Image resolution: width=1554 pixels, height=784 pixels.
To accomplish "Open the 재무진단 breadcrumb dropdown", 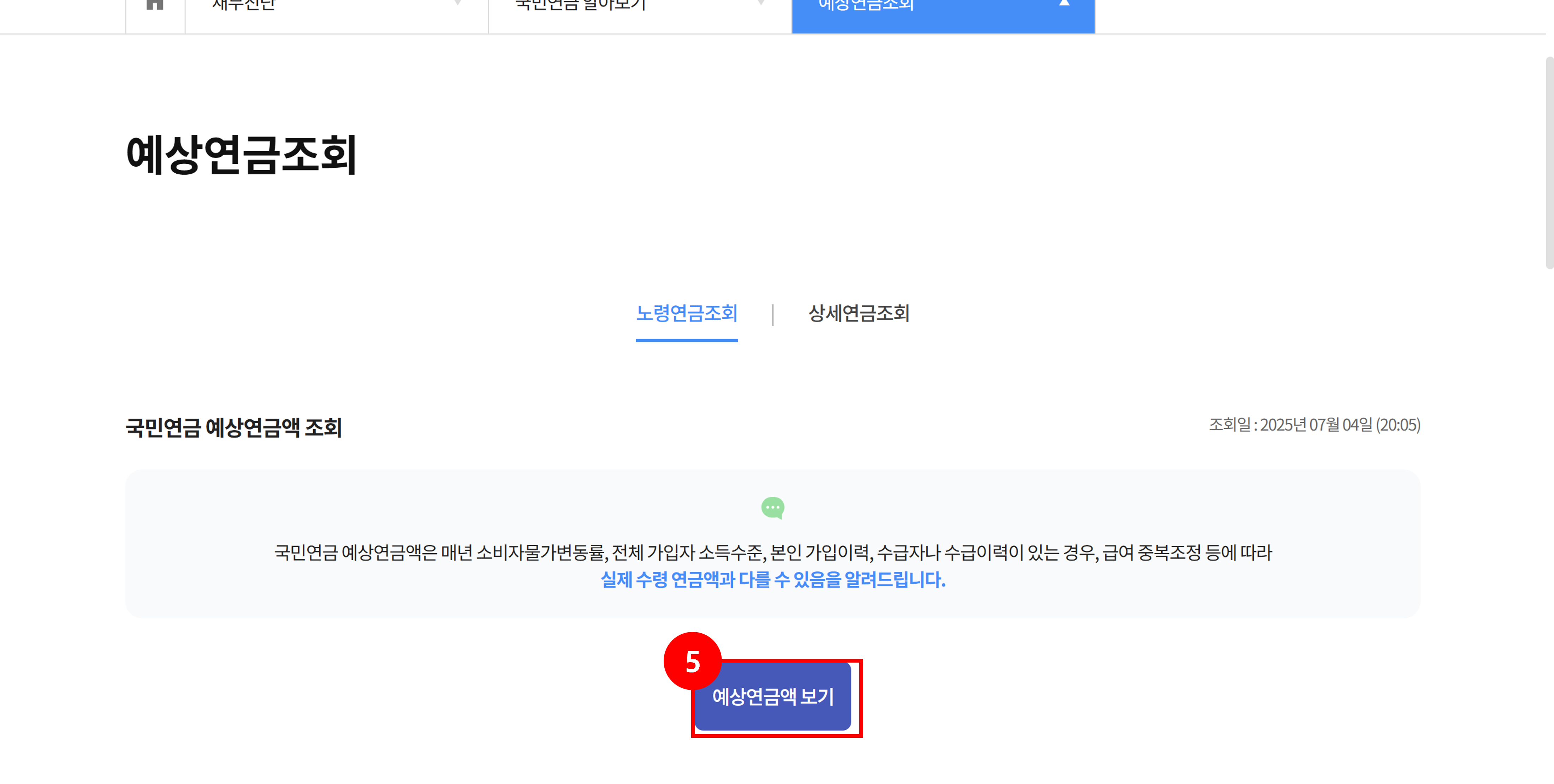I will tap(244, 6).
